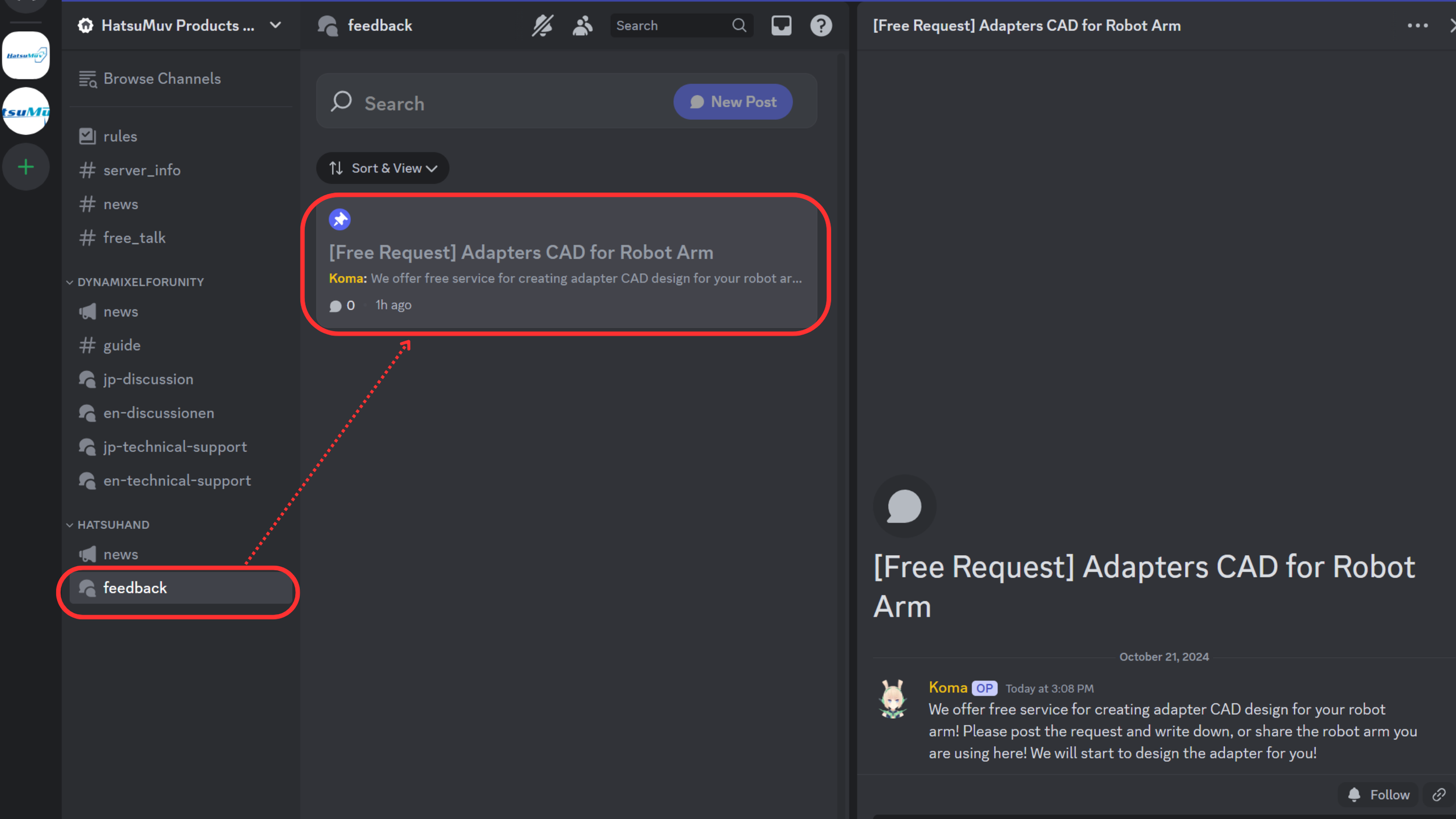The height and width of the screenshot is (819, 1456).
Task: Click the forum post search field
Action: [x=495, y=103]
